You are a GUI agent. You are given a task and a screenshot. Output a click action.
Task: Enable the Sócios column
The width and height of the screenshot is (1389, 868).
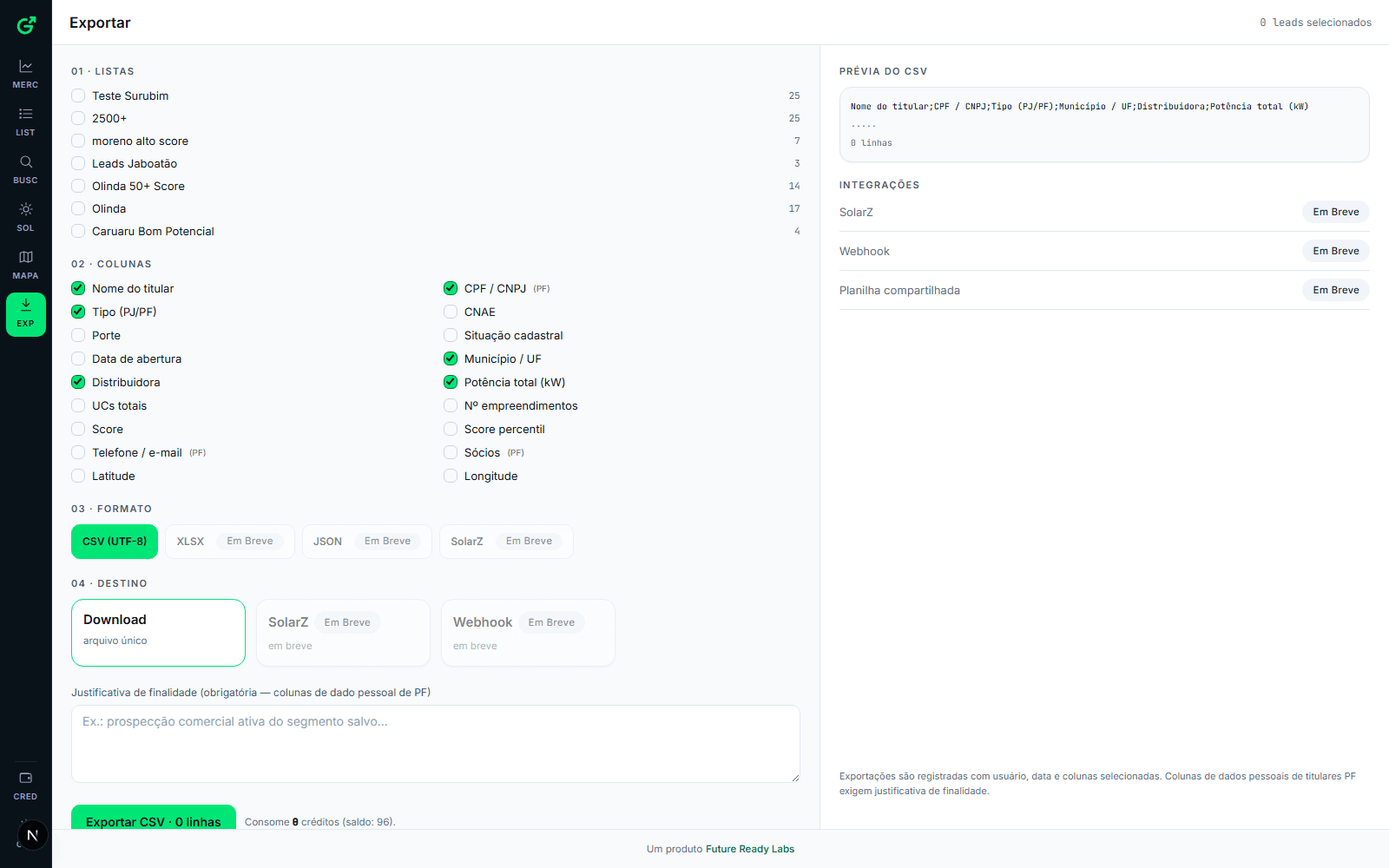point(451,452)
